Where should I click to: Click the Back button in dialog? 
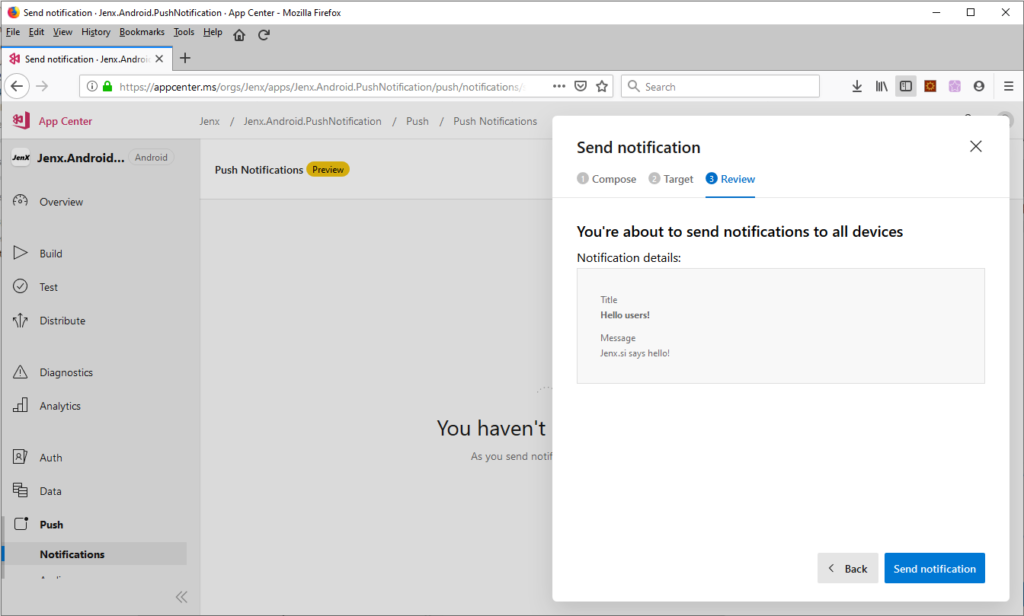click(848, 568)
